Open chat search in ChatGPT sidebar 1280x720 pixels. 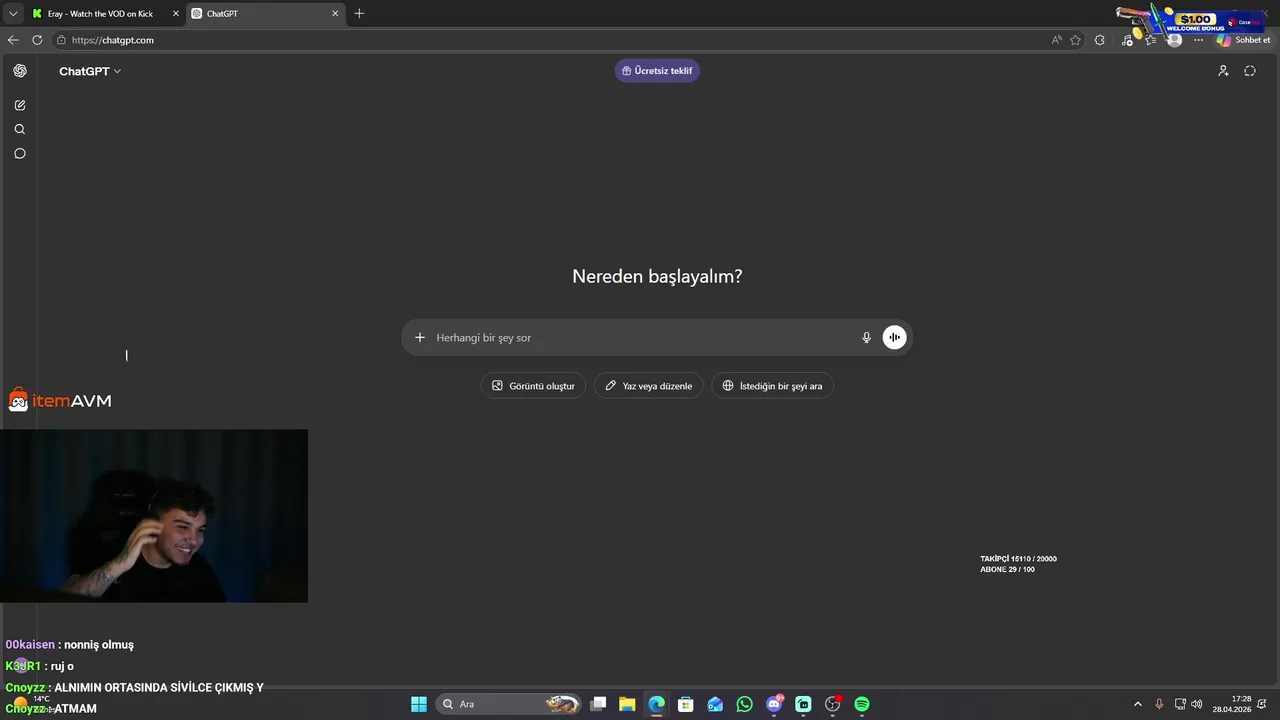(x=20, y=129)
